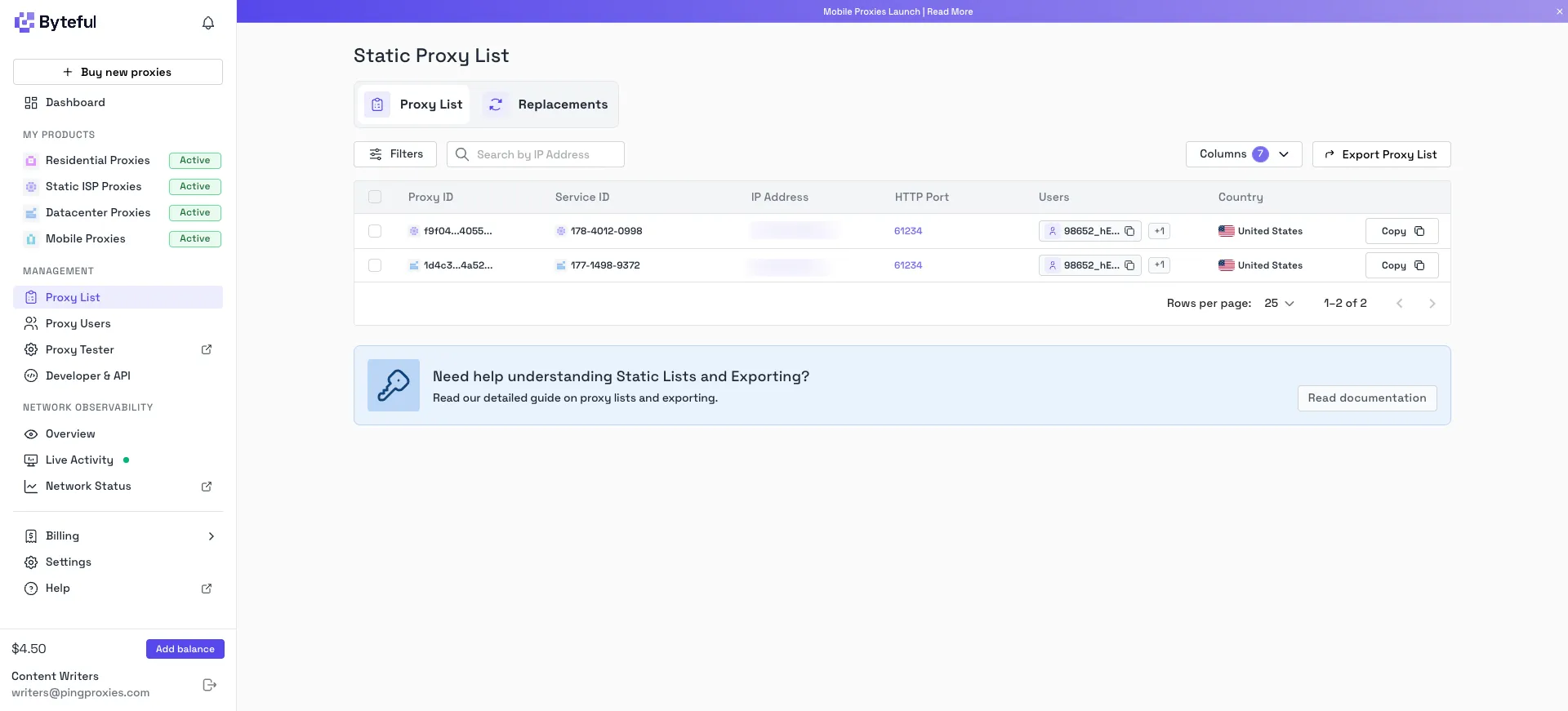Image resolution: width=1568 pixels, height=711 pixels.
Task: Go to previous page of proxies
Action: [1399, 304]
